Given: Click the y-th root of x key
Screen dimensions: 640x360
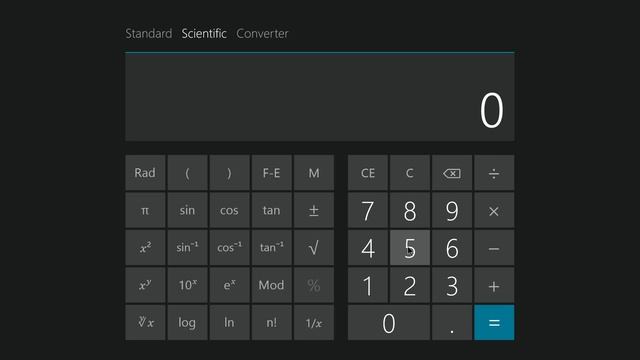Looking at the screenshot, I should click(x=145, y=322).
